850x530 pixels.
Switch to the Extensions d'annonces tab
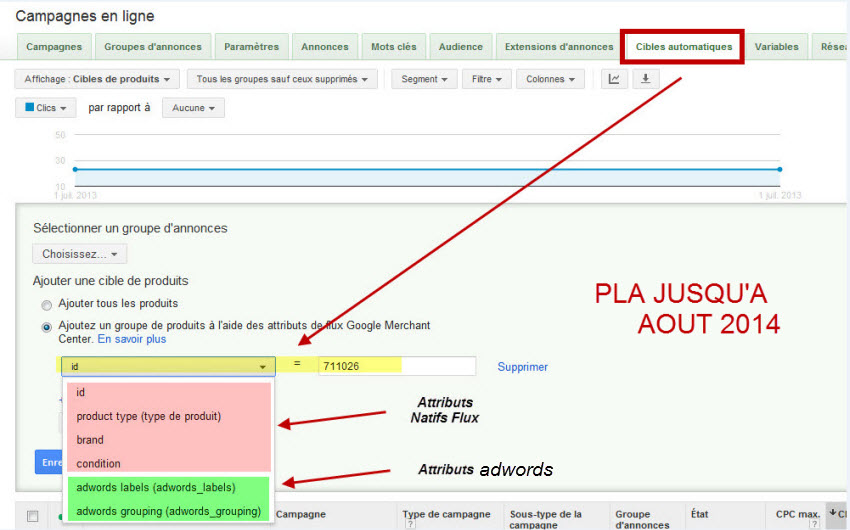[559, 47]
